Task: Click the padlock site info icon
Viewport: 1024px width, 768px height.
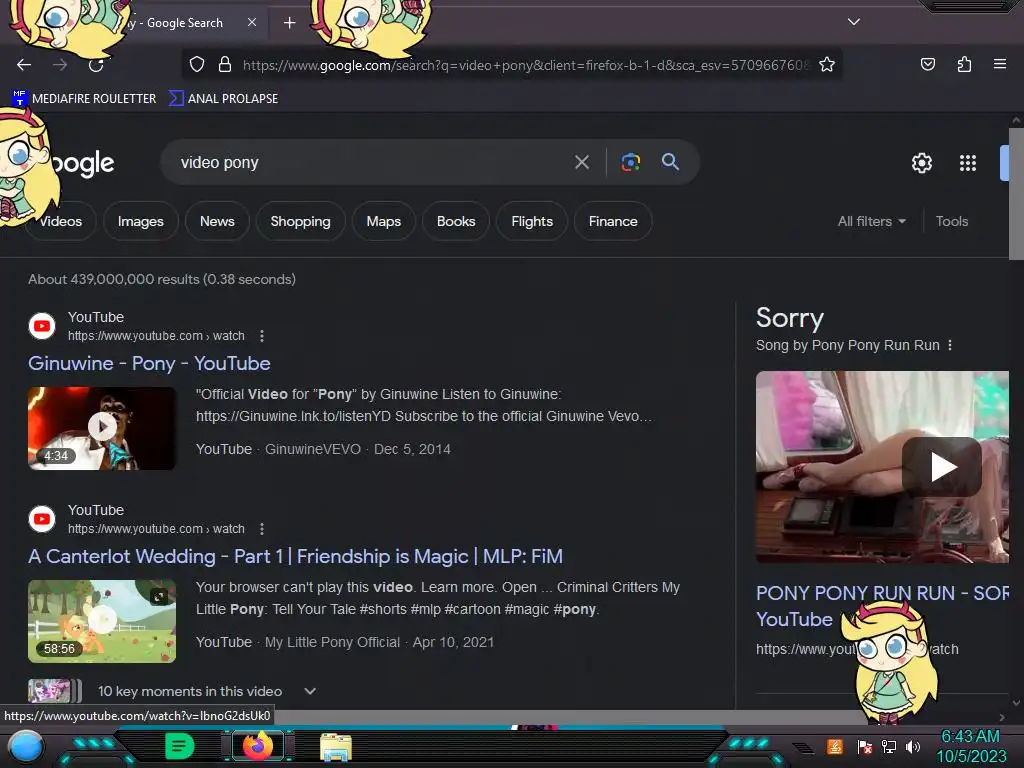Action: tap(225, 65)
